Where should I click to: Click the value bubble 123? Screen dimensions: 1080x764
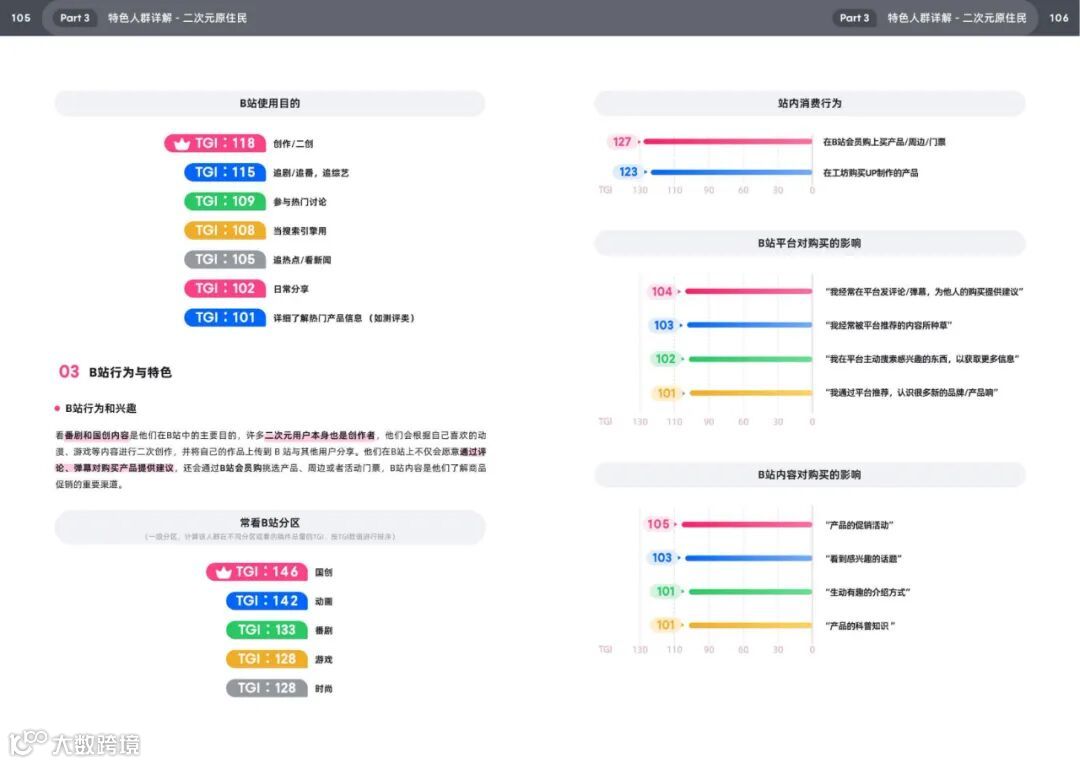pyautogui.click(x=628, y=172)
